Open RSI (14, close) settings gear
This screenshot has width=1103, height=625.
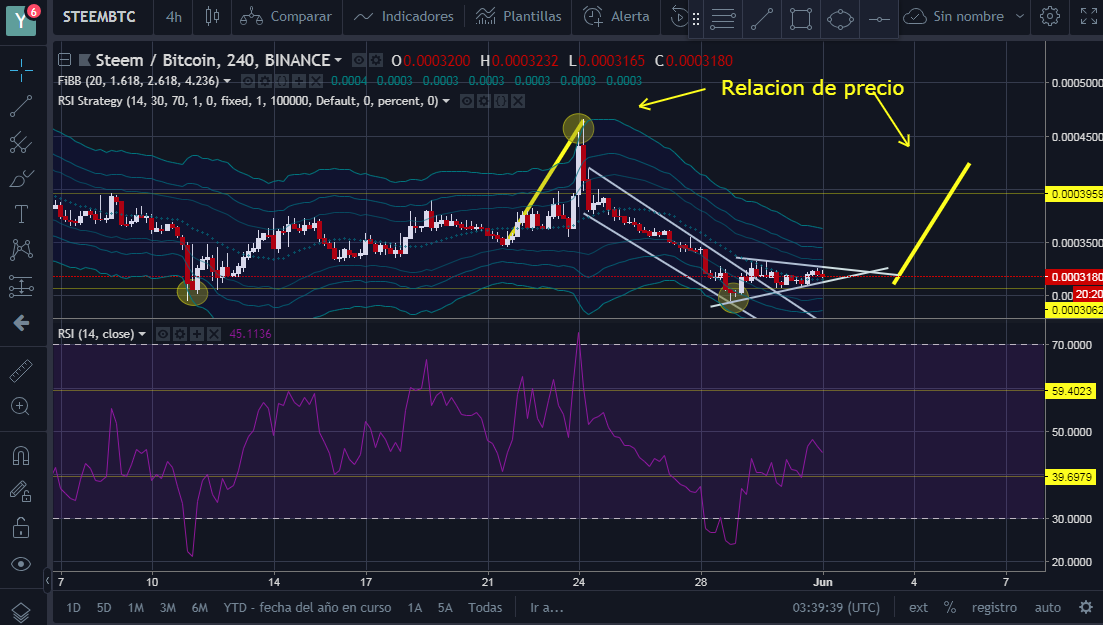(180, 334)
